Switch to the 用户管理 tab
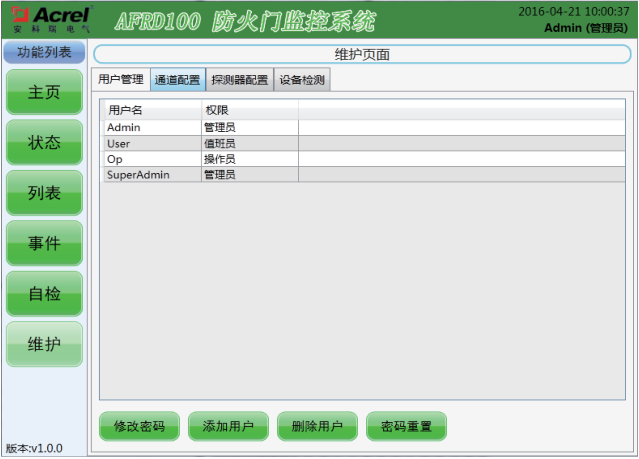Image resolution: width=639 pixels, height=459 pixels. pos(121,80)
